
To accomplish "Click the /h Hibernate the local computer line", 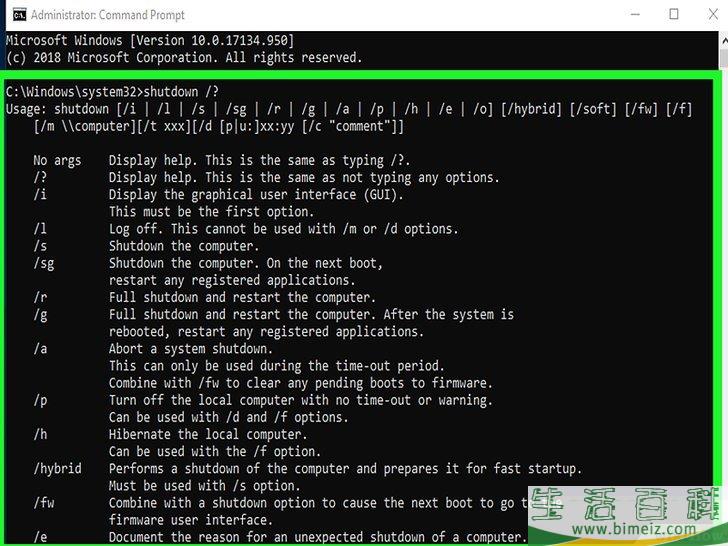I will [170, 435].
